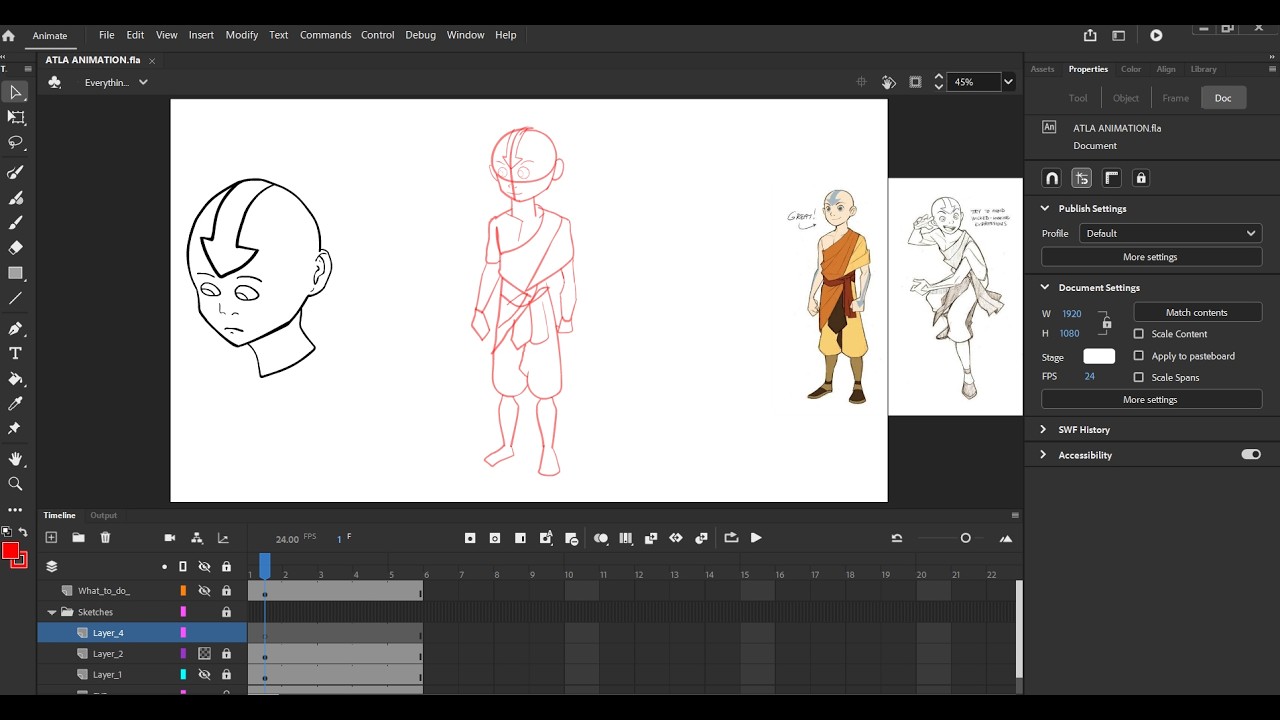Select the Classic Brush tool
Image resolution: width=1280 pixels, height=720 pixels.
[15, 197]
